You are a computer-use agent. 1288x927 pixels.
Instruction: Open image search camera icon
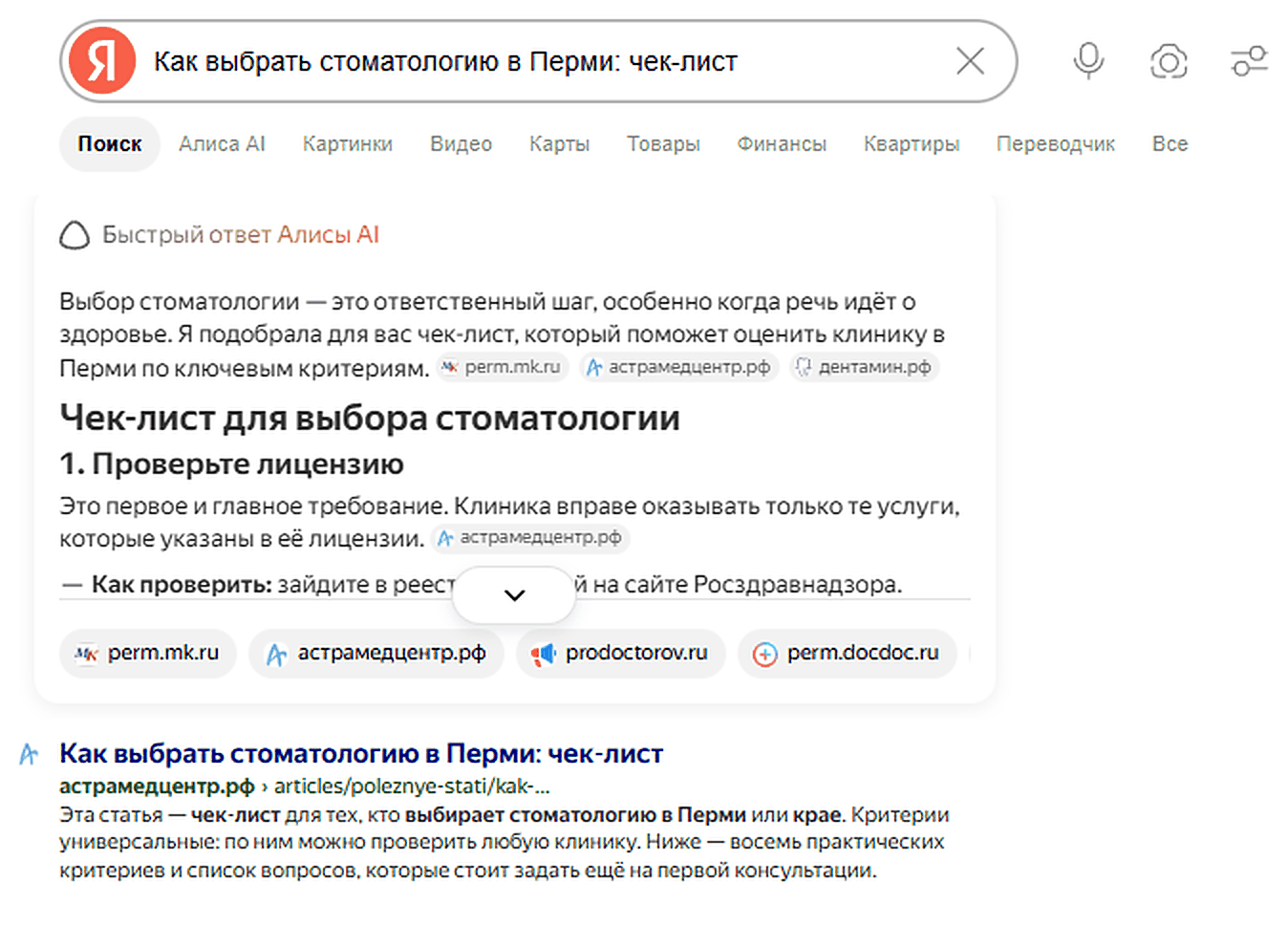(x=1169, y=61)
